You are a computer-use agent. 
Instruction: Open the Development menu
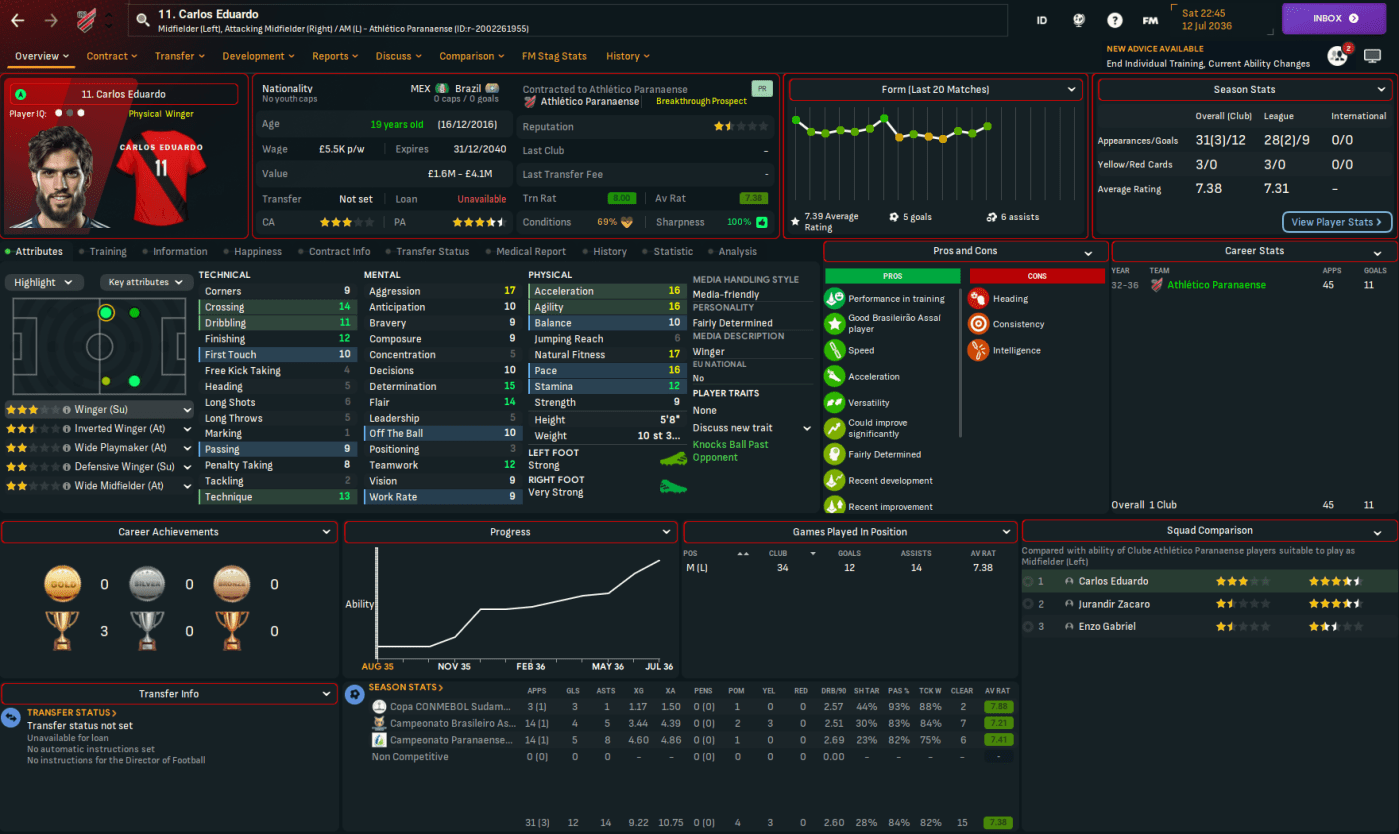click(x=260, y=56)
